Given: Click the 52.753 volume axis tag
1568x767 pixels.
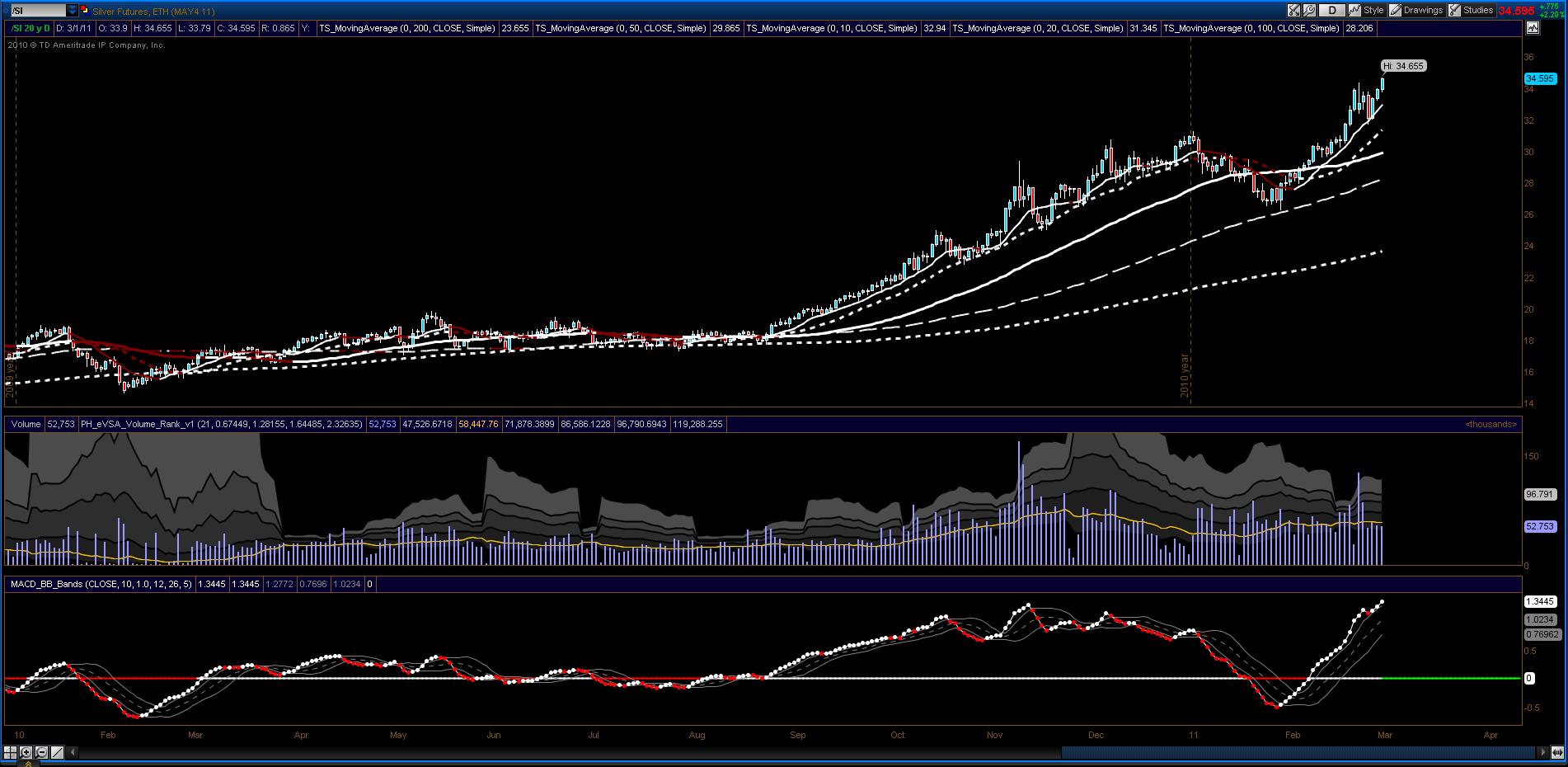Looking at the screenshot, I should [1539, 526].
